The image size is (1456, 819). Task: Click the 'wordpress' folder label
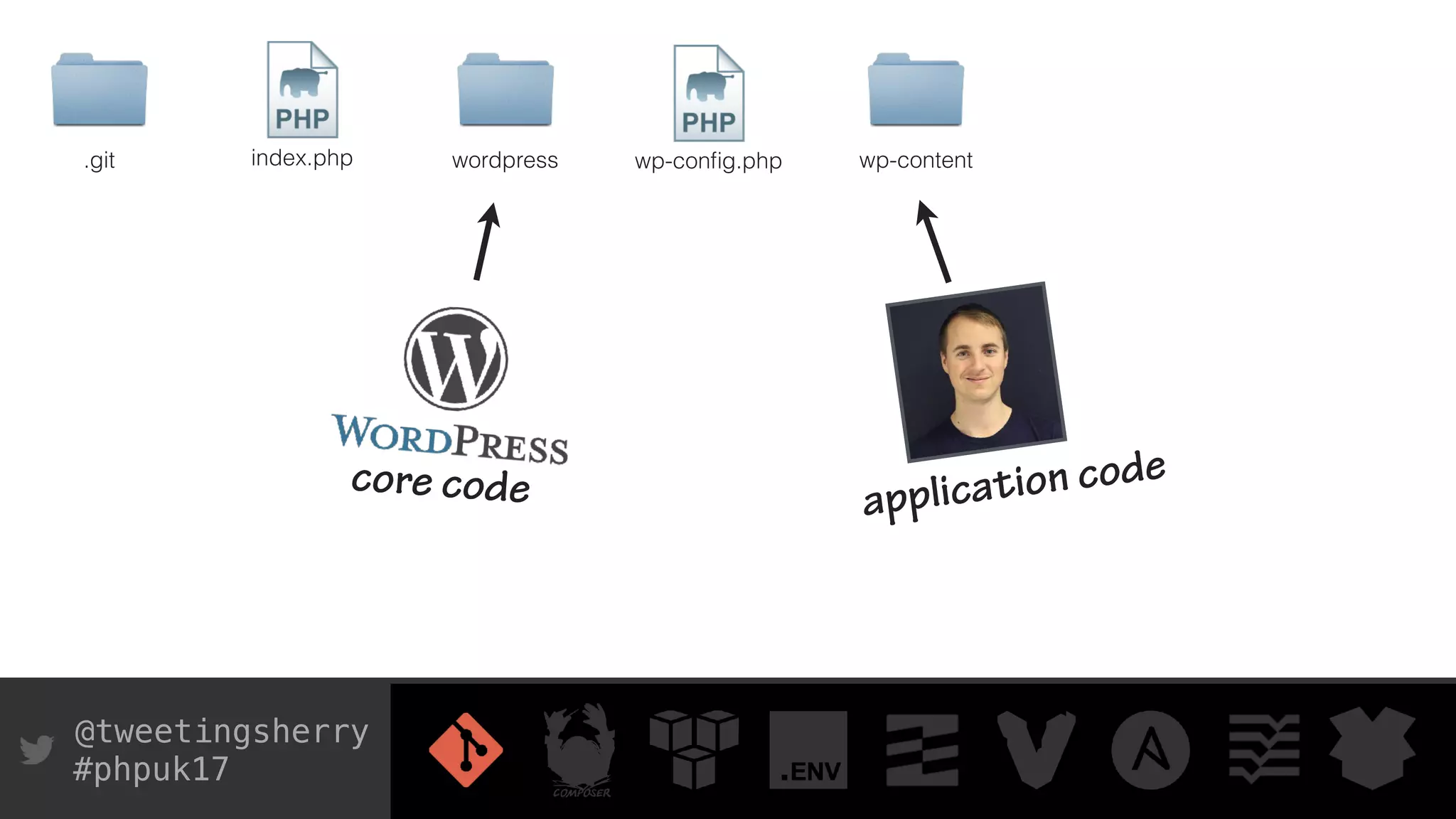[505, 161]
